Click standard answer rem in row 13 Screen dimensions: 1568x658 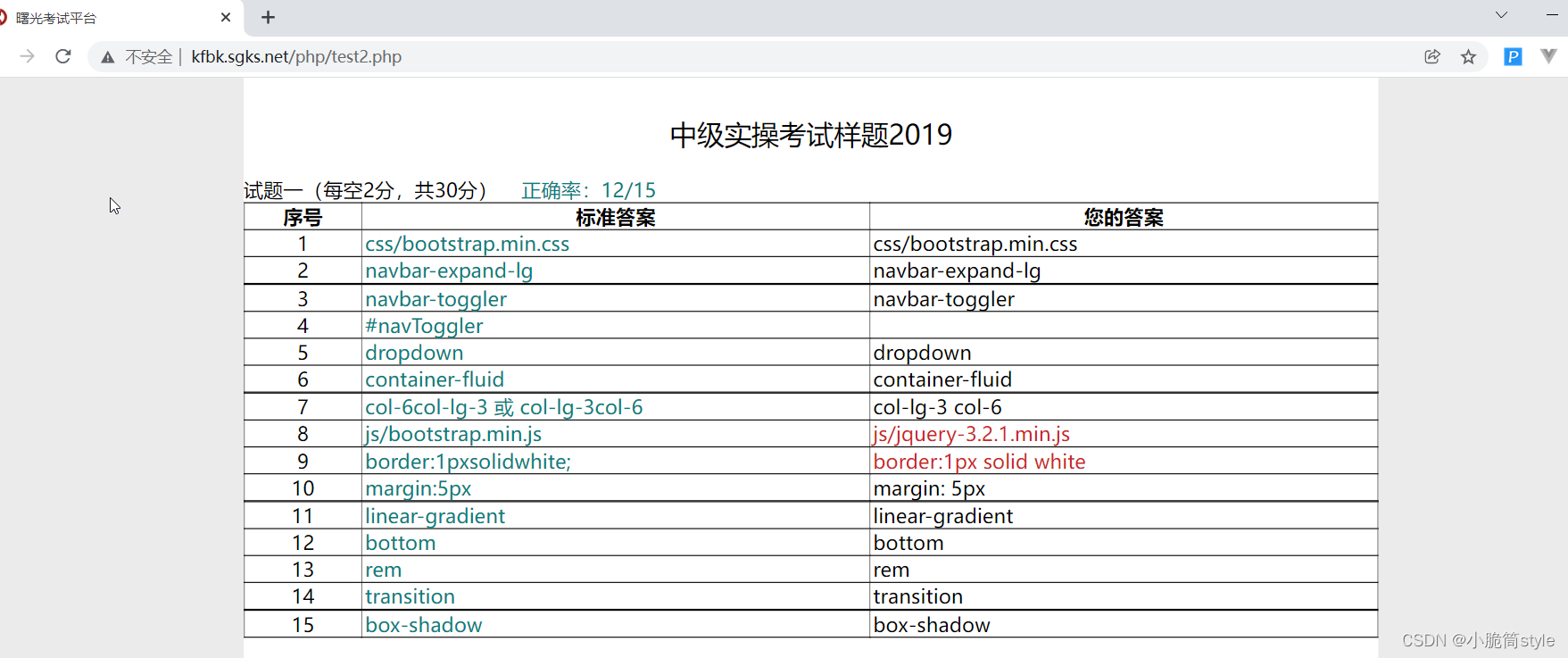(x=383, y=570)
